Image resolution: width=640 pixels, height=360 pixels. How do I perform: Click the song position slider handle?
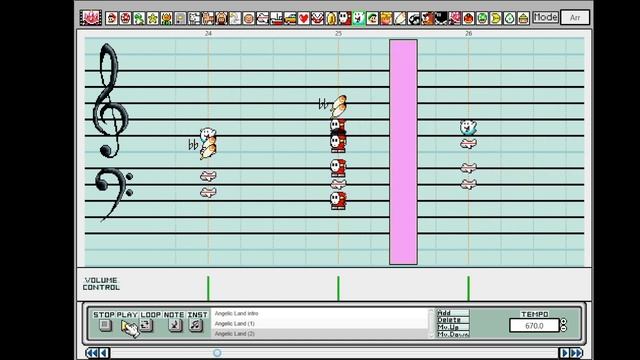(217, 353)
